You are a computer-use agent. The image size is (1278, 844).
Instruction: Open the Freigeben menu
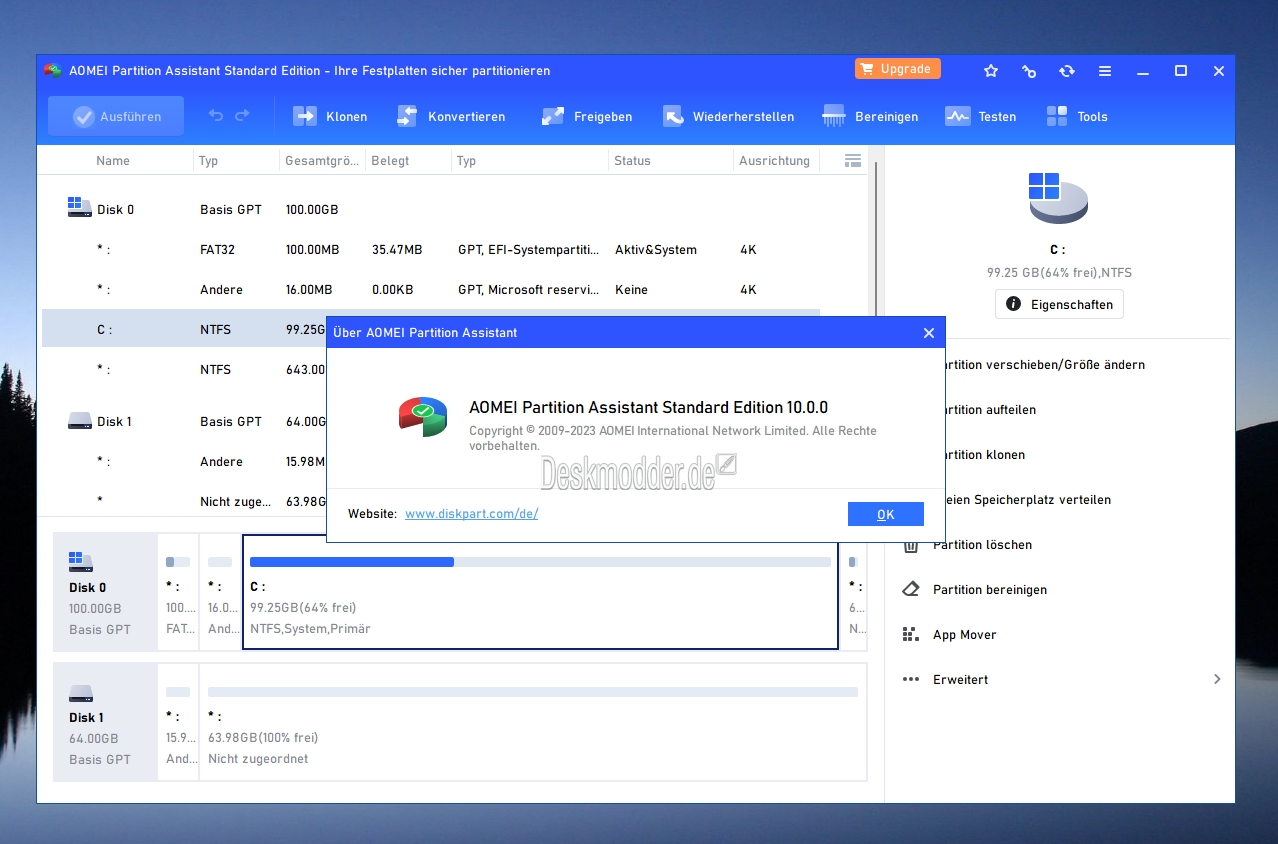[587, 116]
